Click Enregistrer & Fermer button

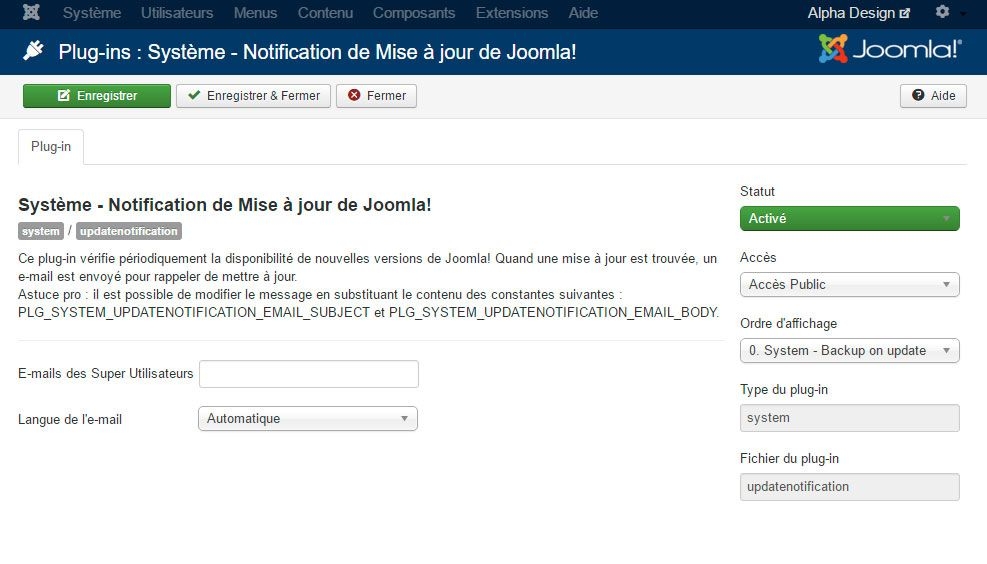253,96
